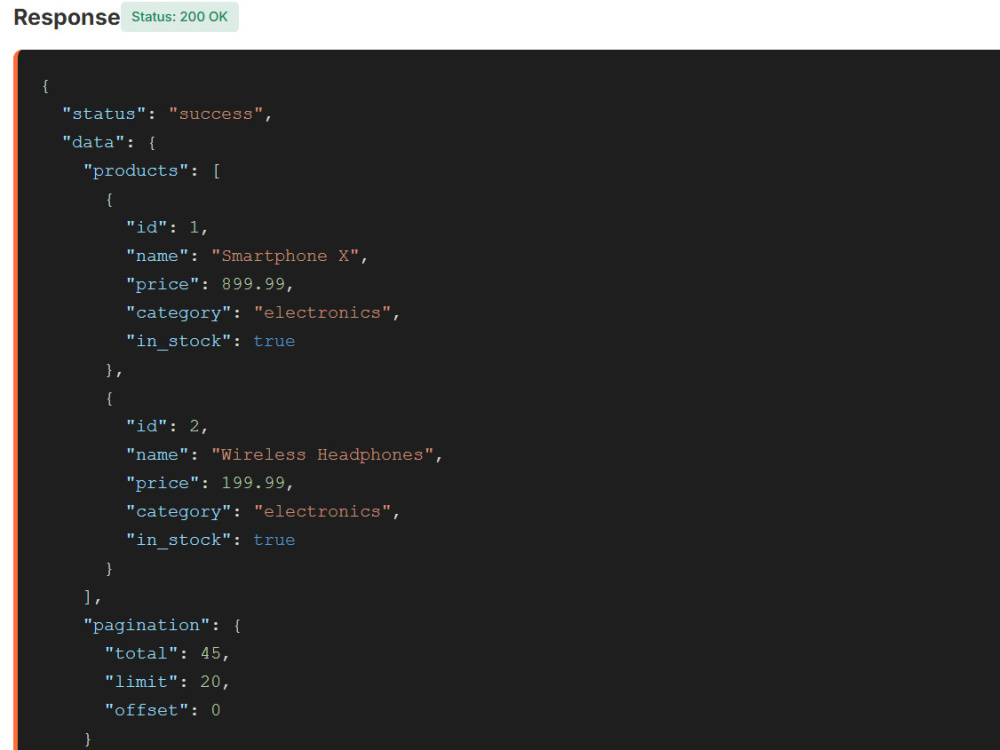Click in_stock true under Smartphone X
The image size is (1000, 750).
[274, 341]
